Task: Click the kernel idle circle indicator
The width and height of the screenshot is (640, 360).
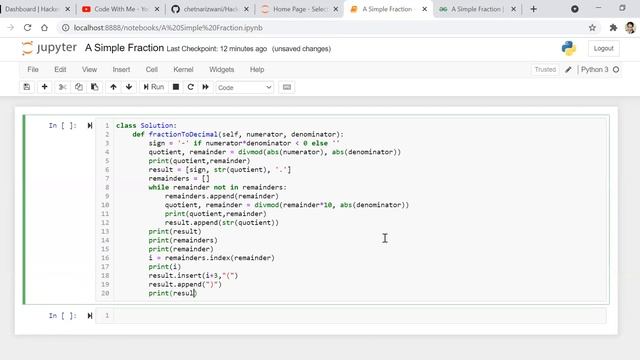Action: tap(616, 69)
